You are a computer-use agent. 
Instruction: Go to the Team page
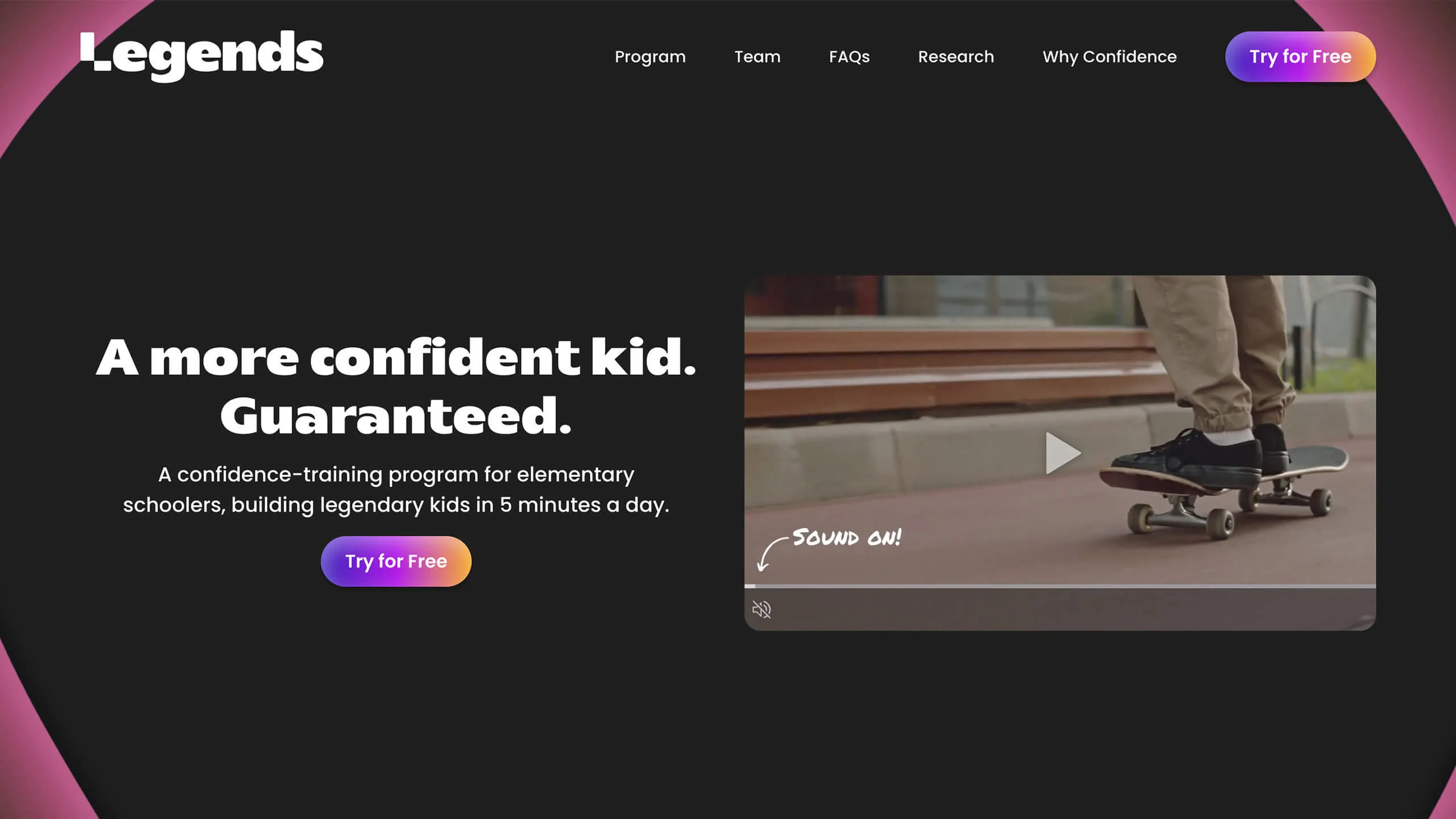pyautogui.click(x=757, y=57)
